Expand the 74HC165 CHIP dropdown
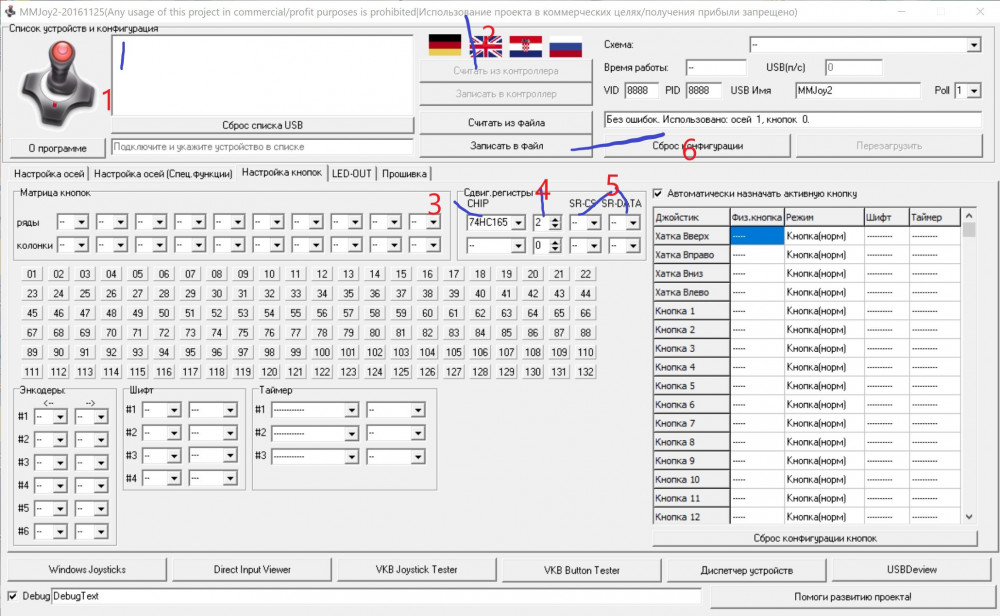The height and width of the screenshot is (616, 1000). (517, 223)
